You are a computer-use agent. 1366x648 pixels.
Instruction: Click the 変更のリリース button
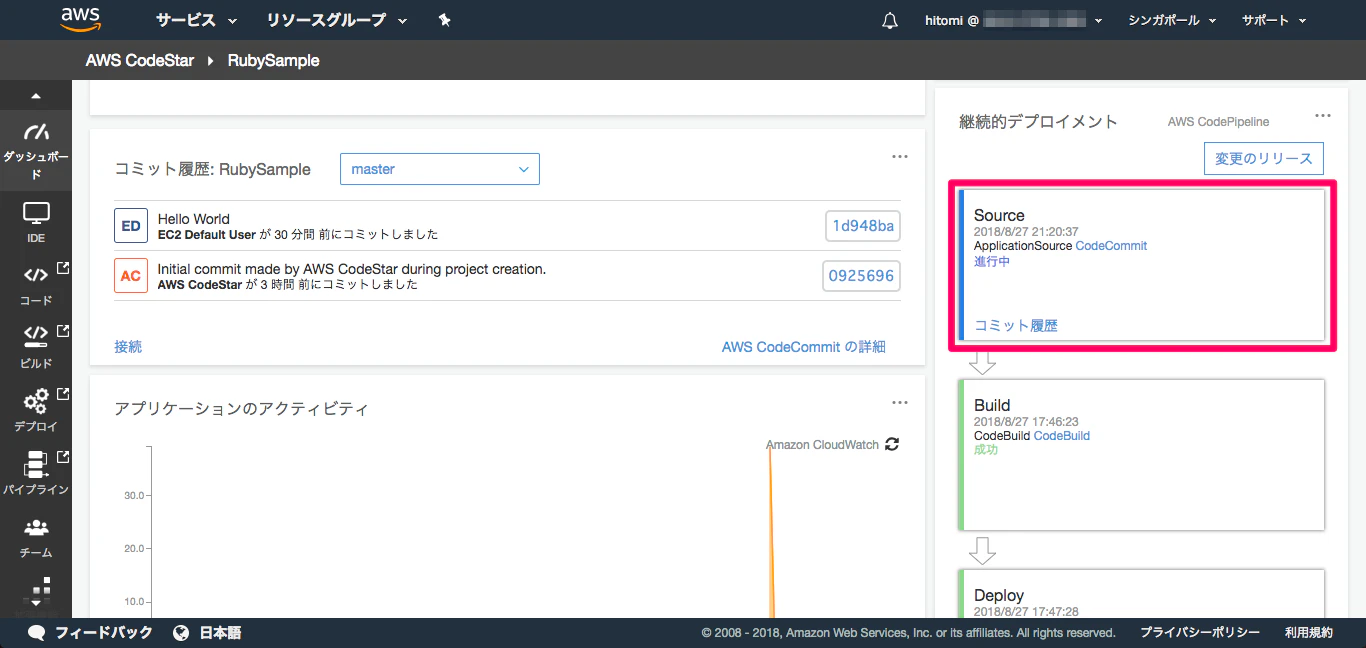(x=1264, y=158)
